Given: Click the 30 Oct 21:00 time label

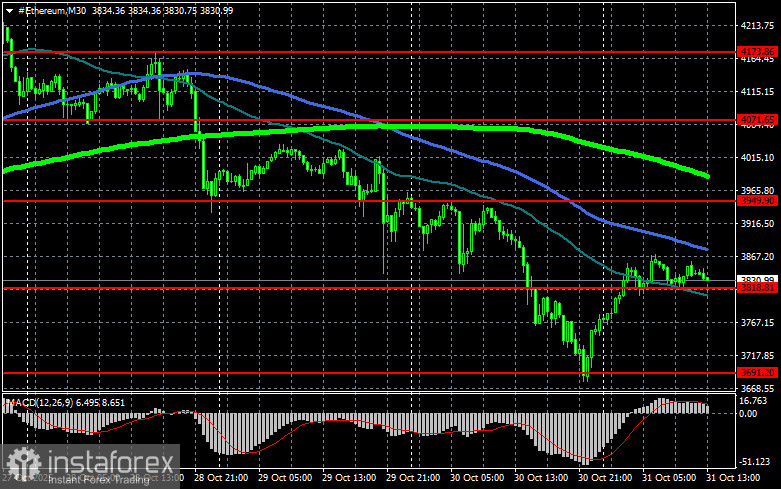Looking at the screenshot, I should (x=605, y=478).
